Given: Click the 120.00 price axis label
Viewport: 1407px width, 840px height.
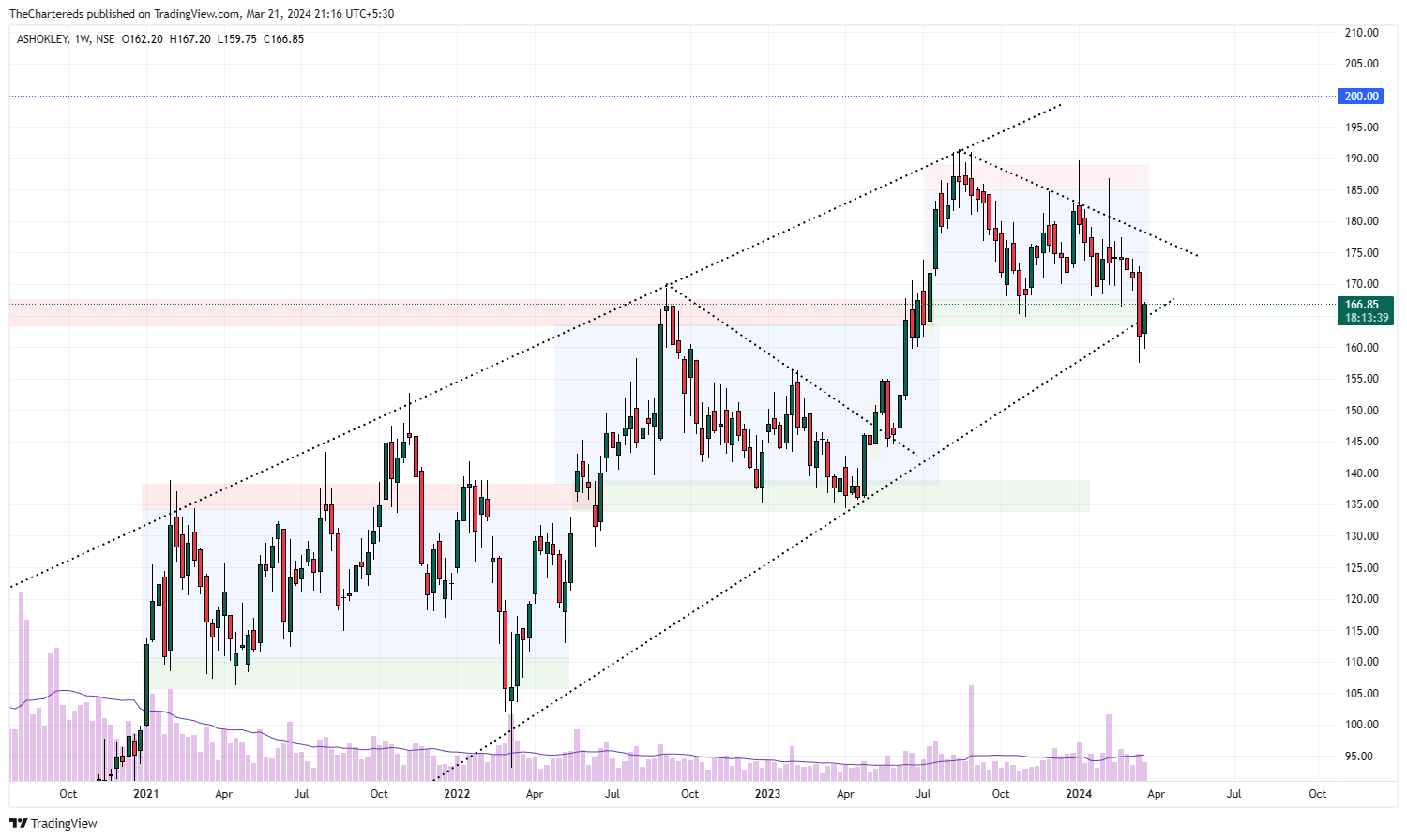Looking at the screenshot, I should (1362, 599).
